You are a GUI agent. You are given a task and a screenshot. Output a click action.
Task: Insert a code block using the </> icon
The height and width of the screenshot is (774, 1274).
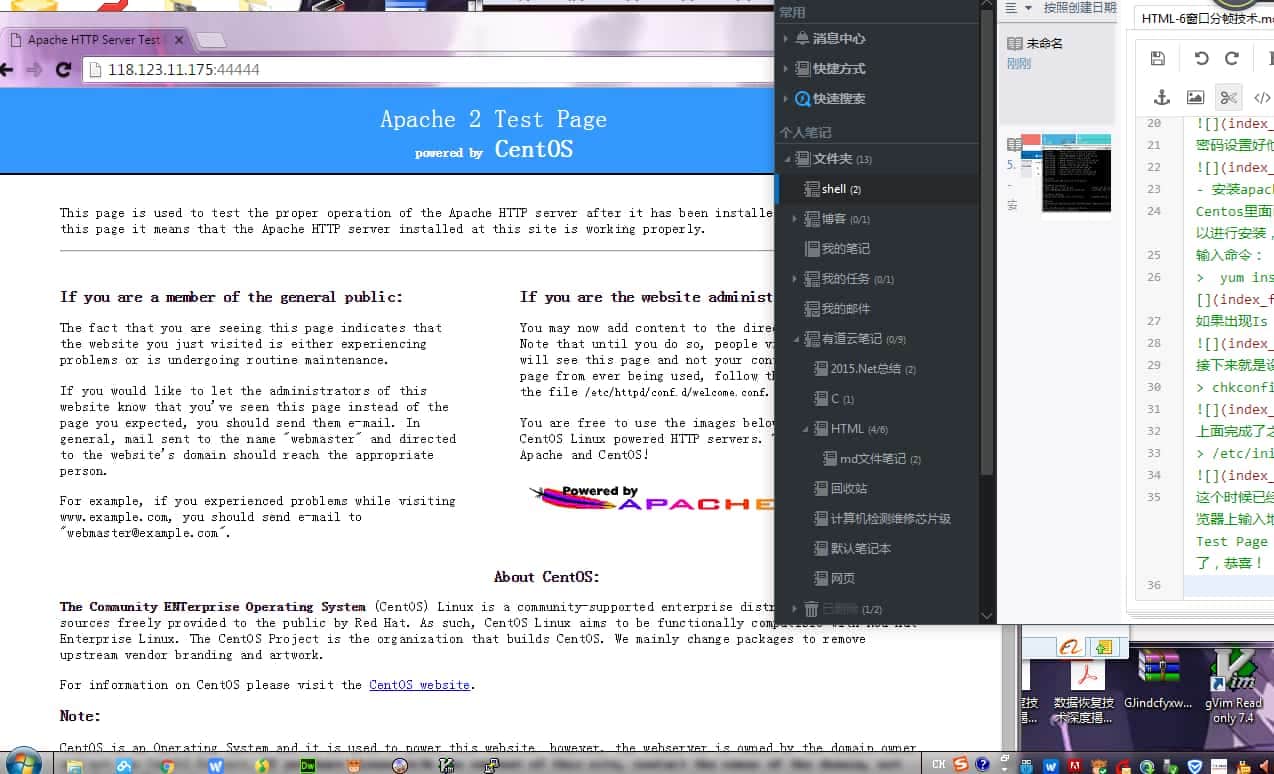tap(1262, 97)
